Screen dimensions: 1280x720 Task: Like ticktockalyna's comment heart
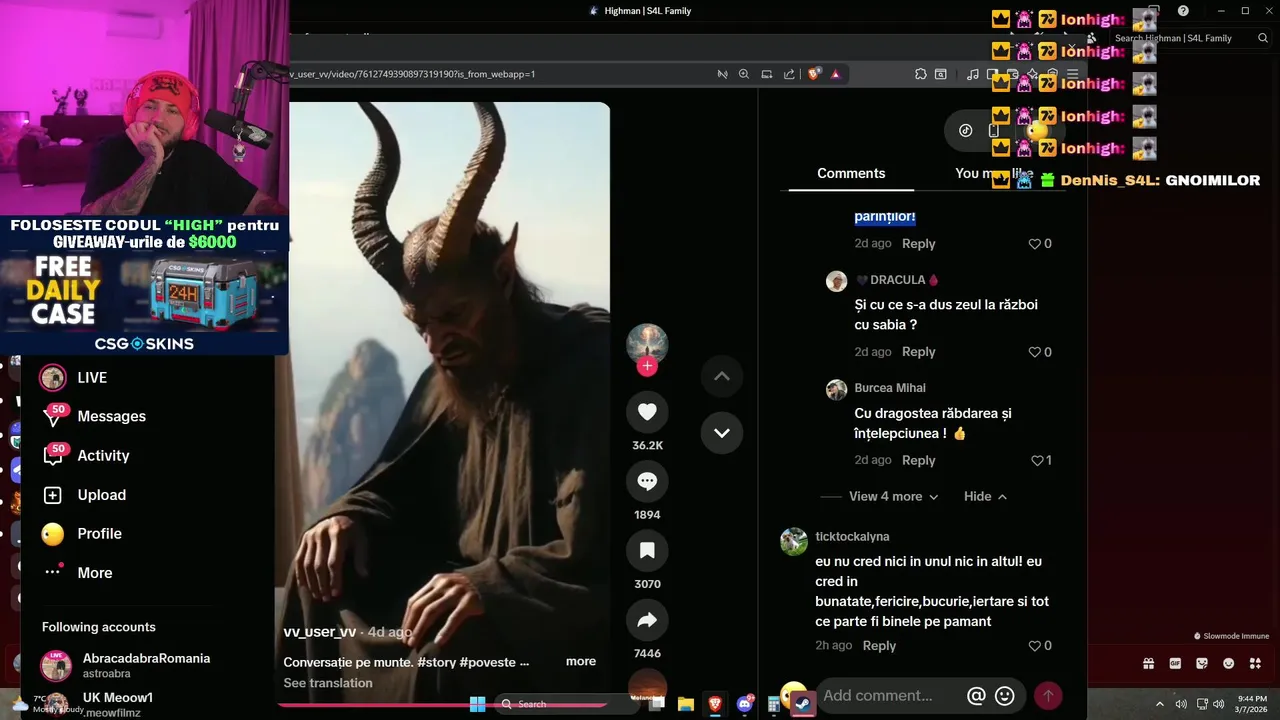(x=1035, y=646)
